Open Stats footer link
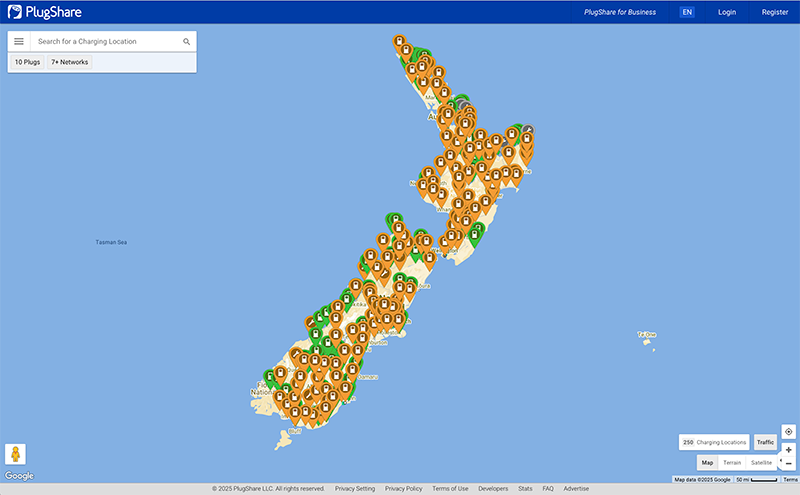This screenshot has width=800, height=495. [x=525, y=489]
